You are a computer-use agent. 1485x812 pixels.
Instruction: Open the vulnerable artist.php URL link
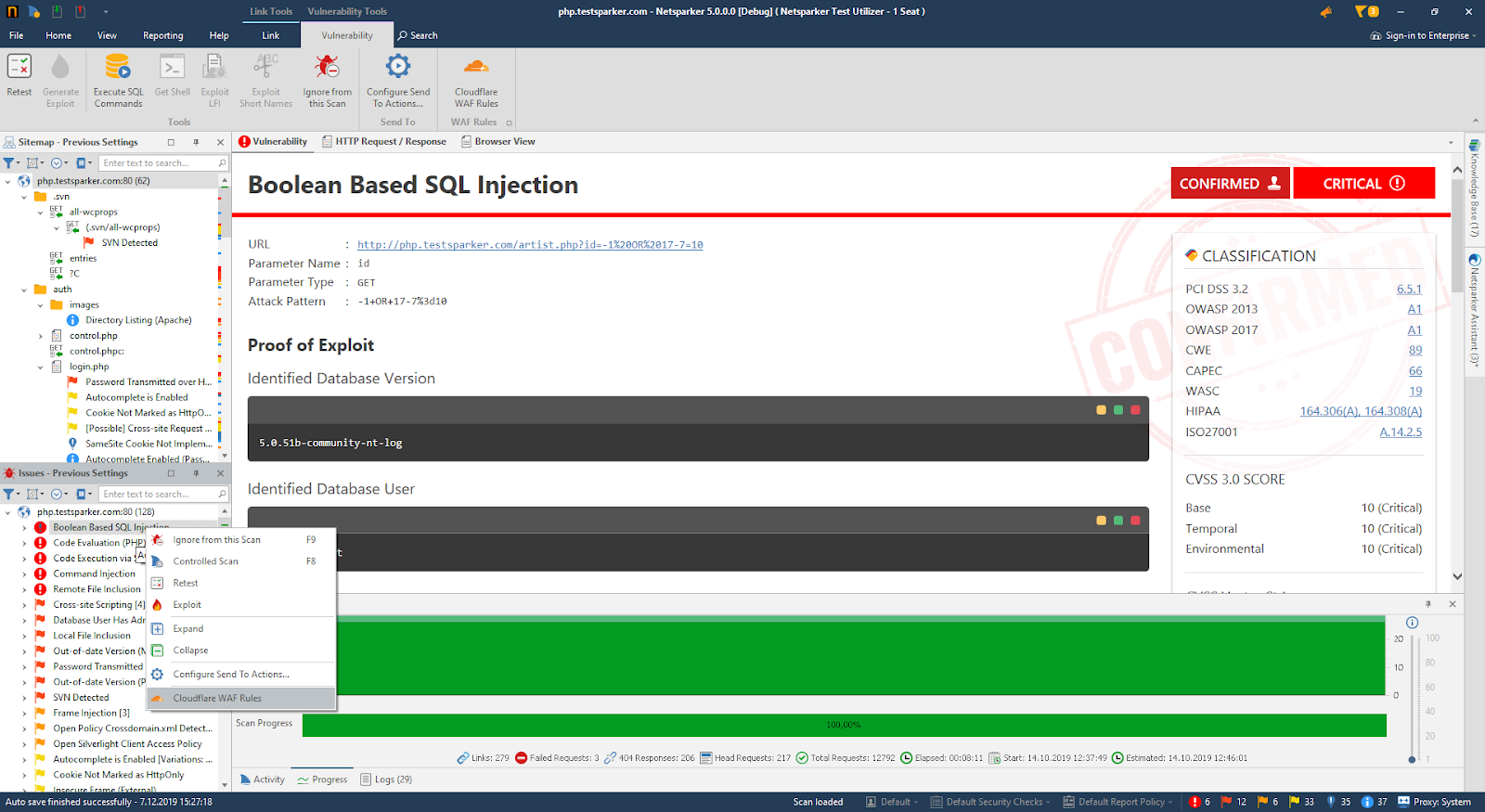coord(530,245)
